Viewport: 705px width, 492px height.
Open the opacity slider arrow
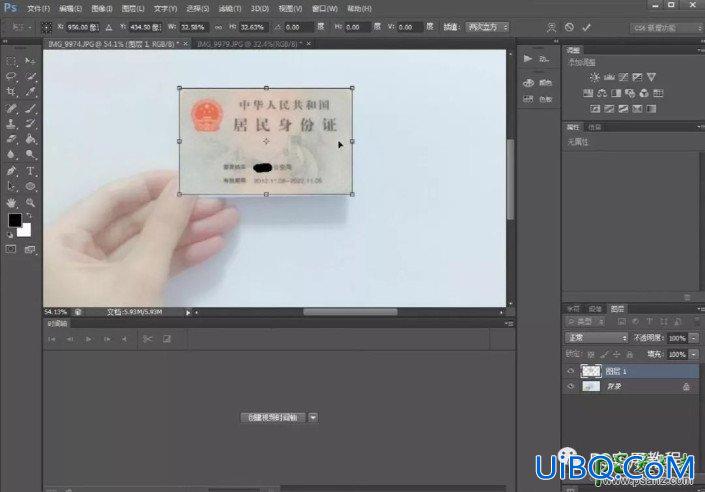pos(694,338)
